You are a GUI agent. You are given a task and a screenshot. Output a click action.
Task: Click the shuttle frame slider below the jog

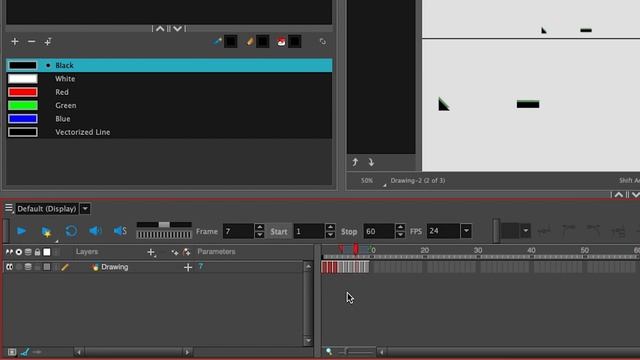point(164,235)
